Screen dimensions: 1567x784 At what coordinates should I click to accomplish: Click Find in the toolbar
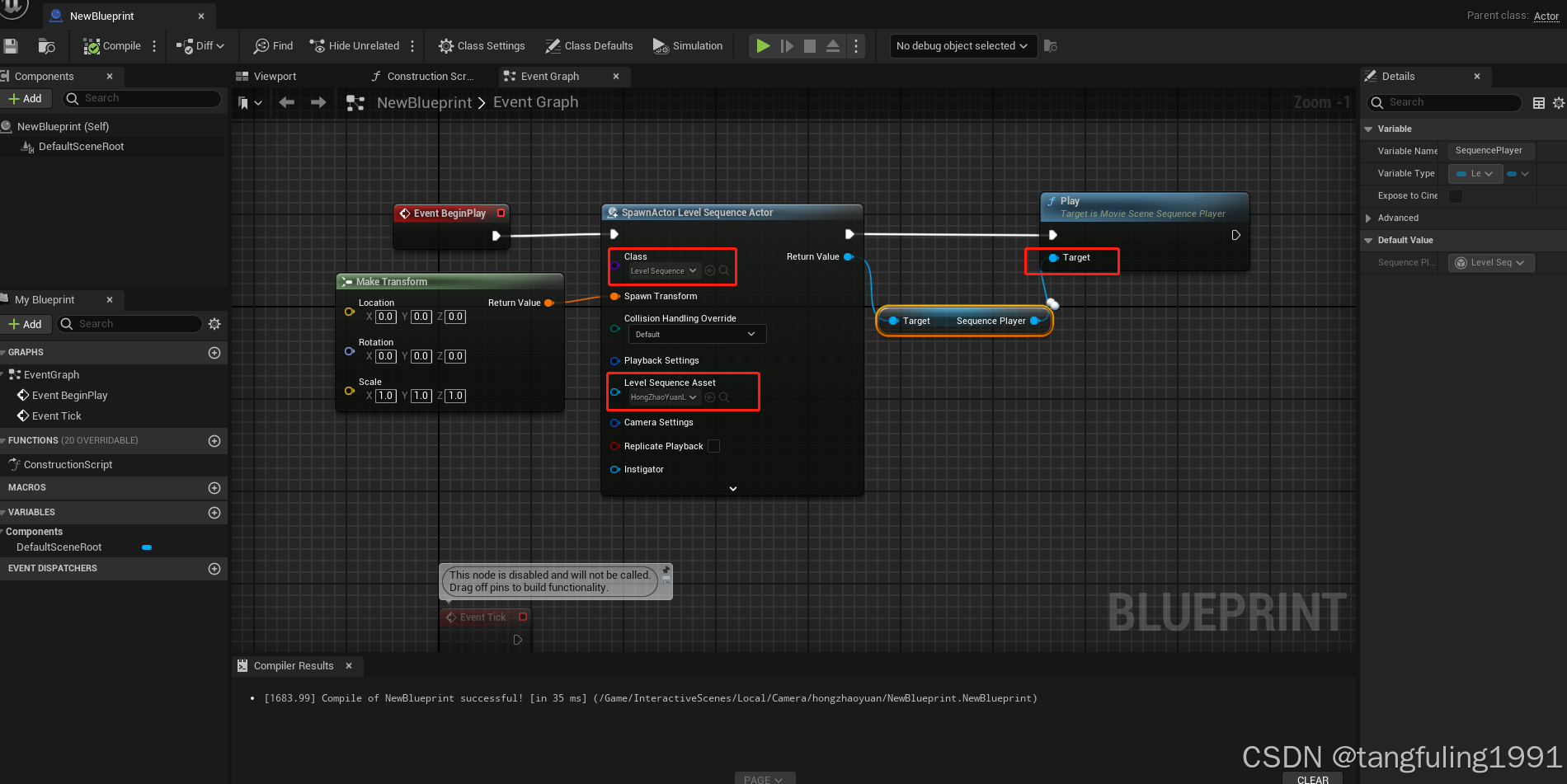[x=273, y=46]
